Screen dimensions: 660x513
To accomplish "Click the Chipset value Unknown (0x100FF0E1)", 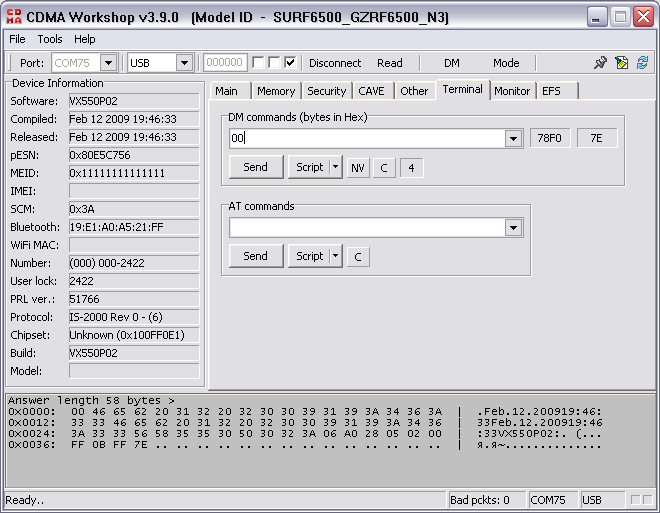I will click(134, 335).
